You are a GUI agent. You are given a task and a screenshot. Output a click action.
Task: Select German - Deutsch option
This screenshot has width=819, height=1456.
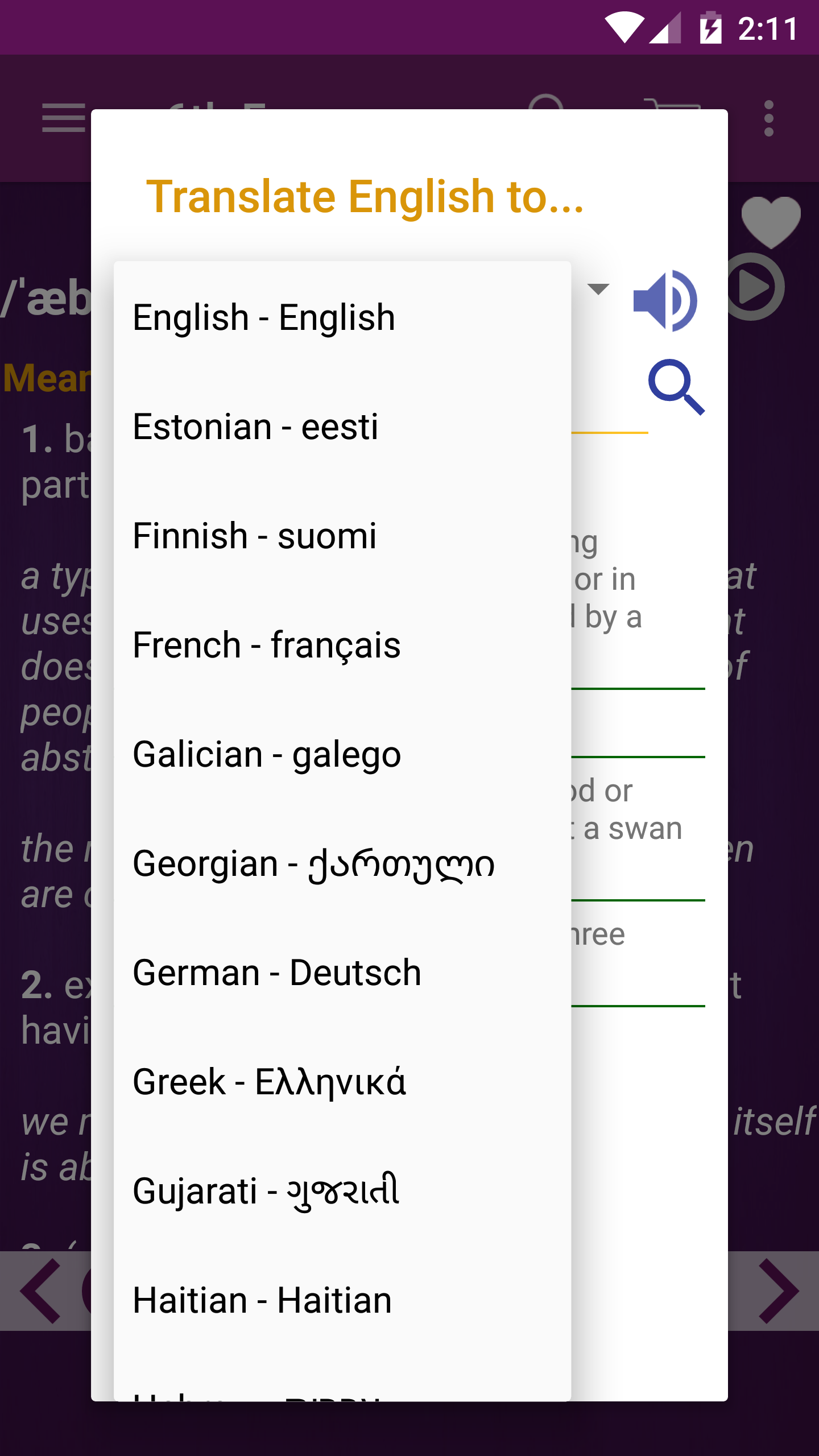click(x=342, y=972)
